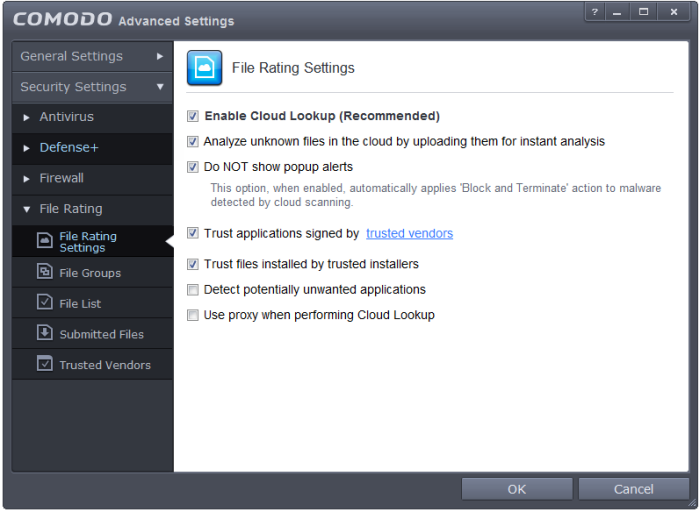
Task: Select Defense+ in sidebar
Action: (x=92, y=148)
